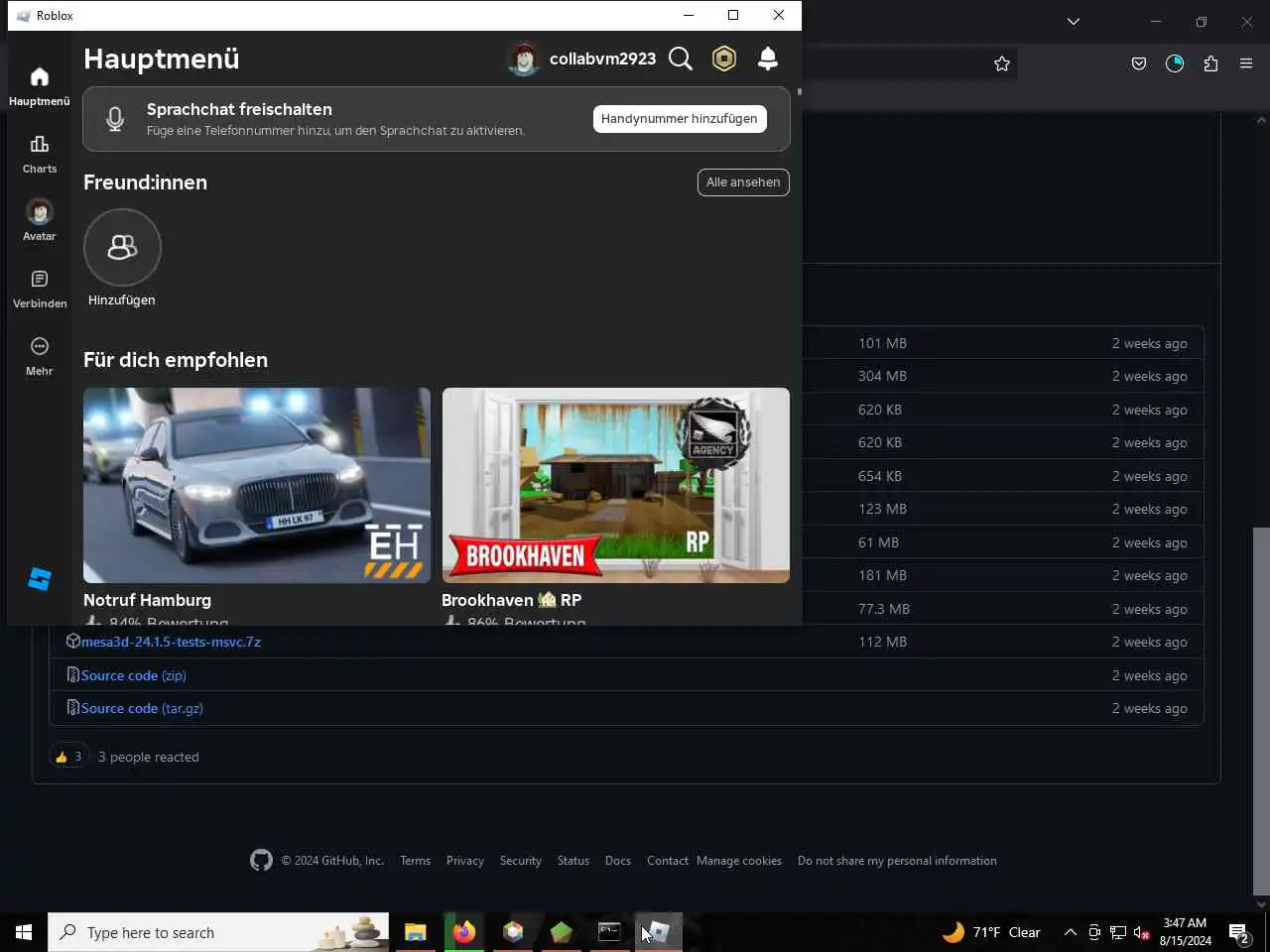Viewport: 1270px width, 952px height.
Task: Open the Status footer link
Action: click(x=573, y=861)
